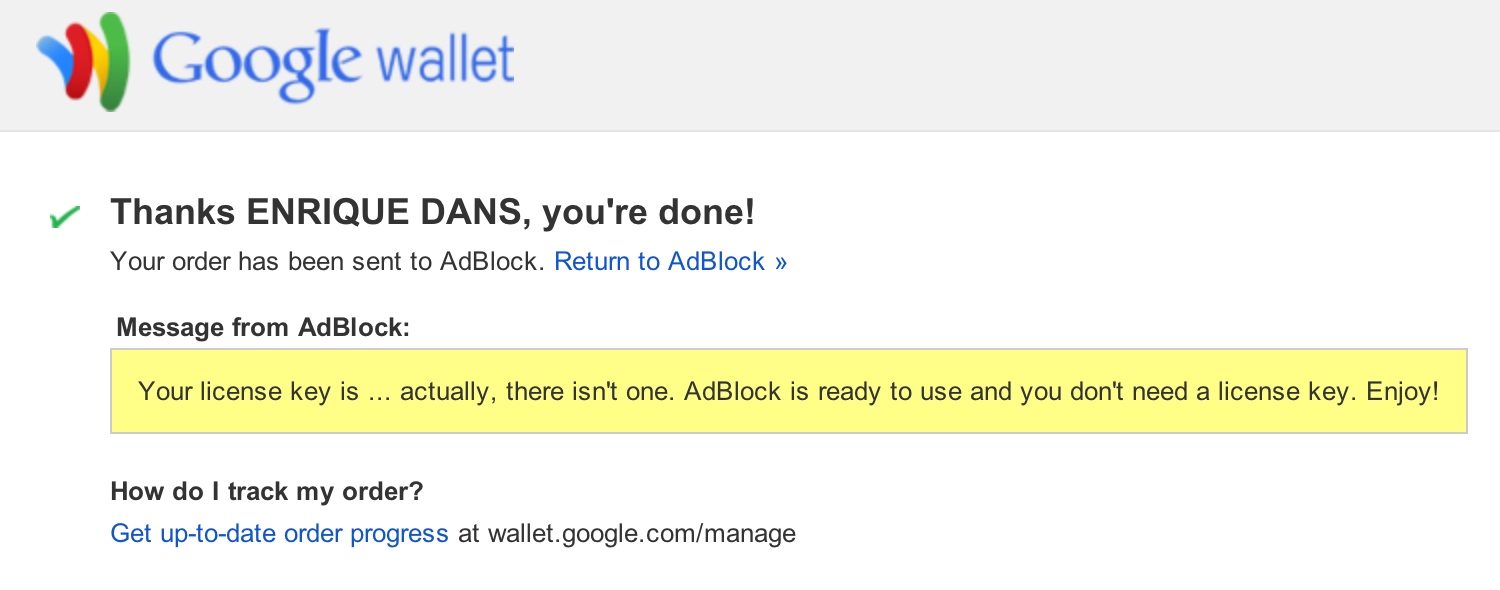Viewport: 1500px width, 590px height.
Task: Click the "How do I track my order?" heading
Action: tap(267, 491)
